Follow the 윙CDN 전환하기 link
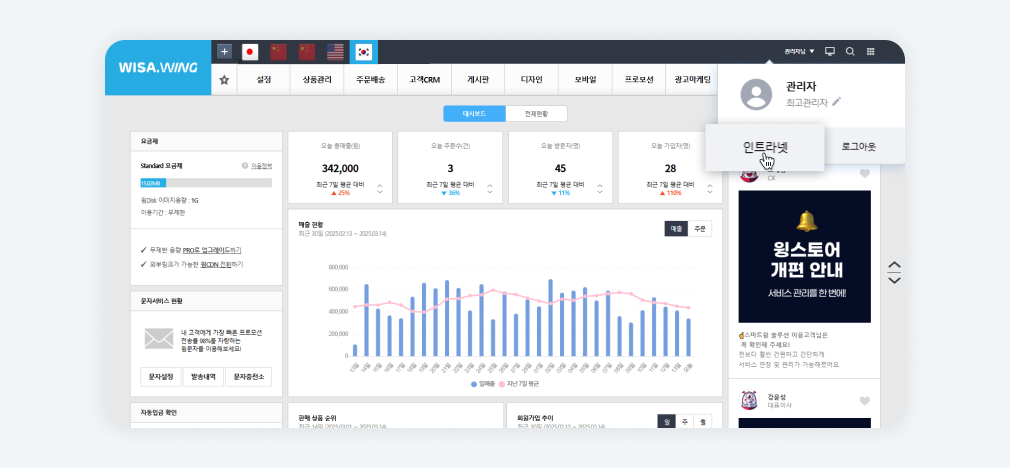The height and width of the screenshot is (468, 1010). (222, 265)
